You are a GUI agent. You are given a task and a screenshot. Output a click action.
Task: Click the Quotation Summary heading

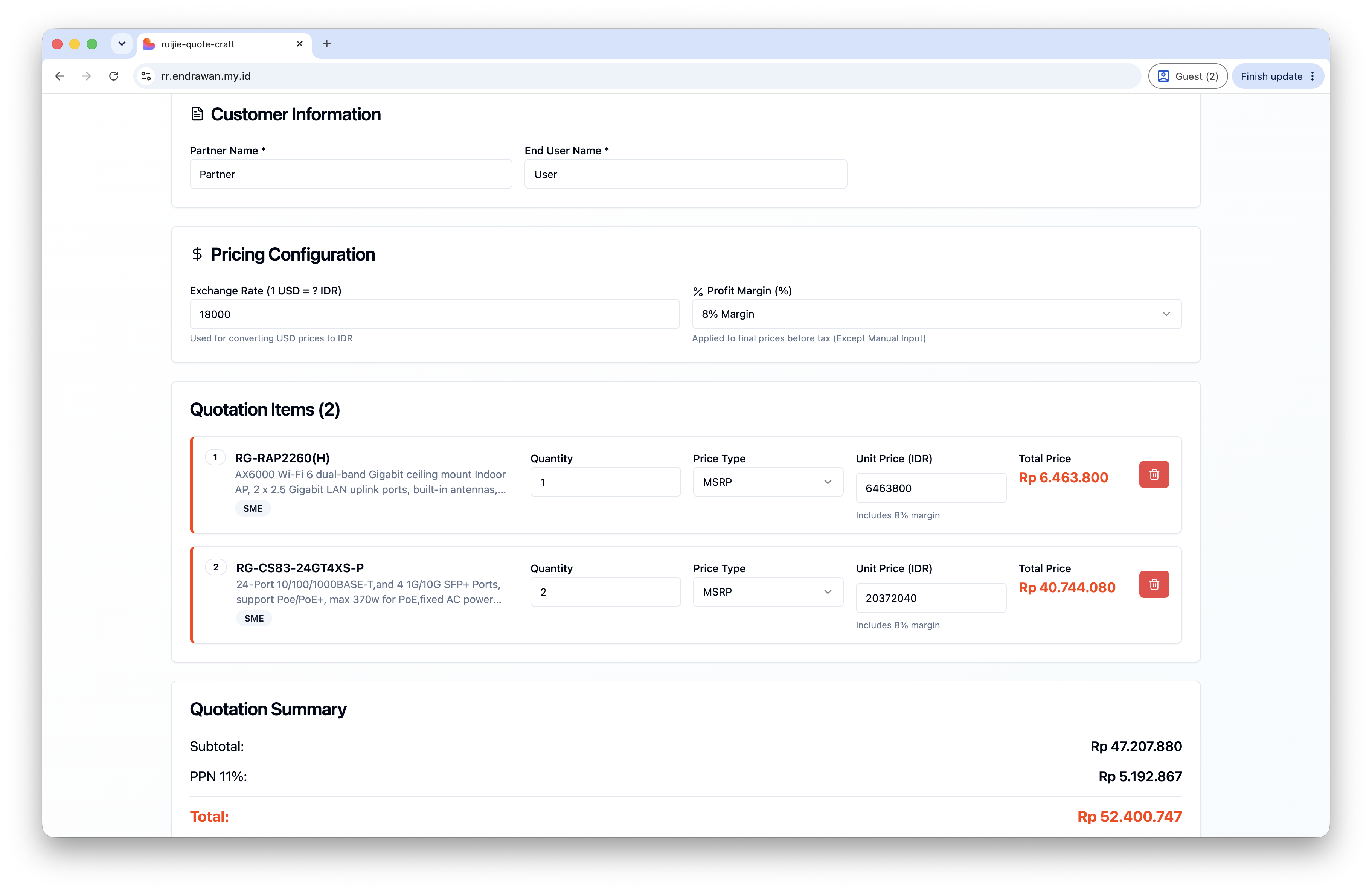pos(268,709)
